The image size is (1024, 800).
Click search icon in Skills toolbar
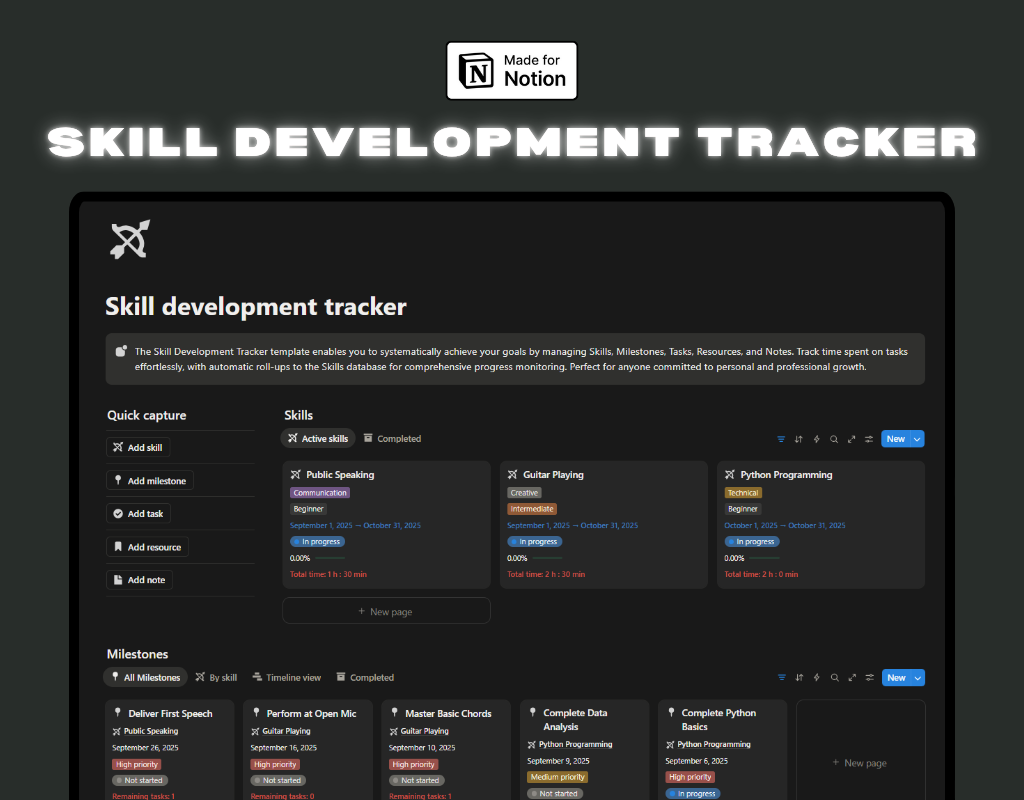click(x=834, y=440)
